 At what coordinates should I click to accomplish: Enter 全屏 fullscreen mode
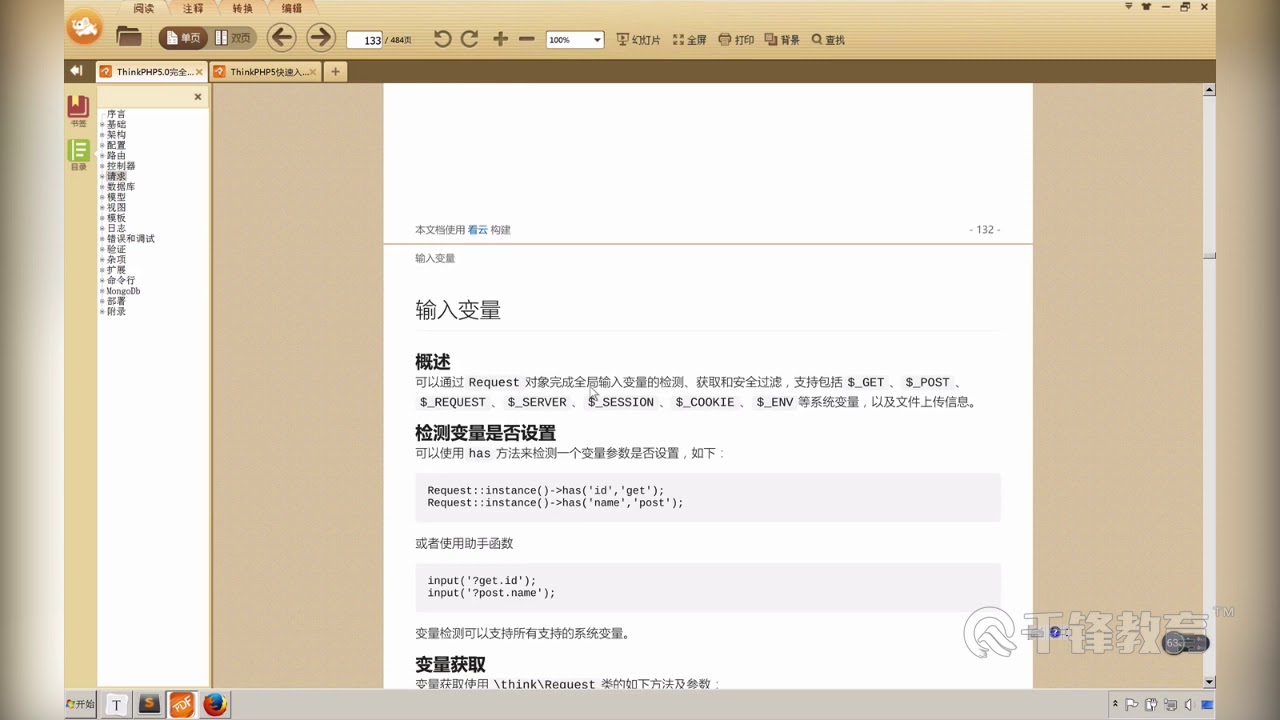tap(690, 40)
